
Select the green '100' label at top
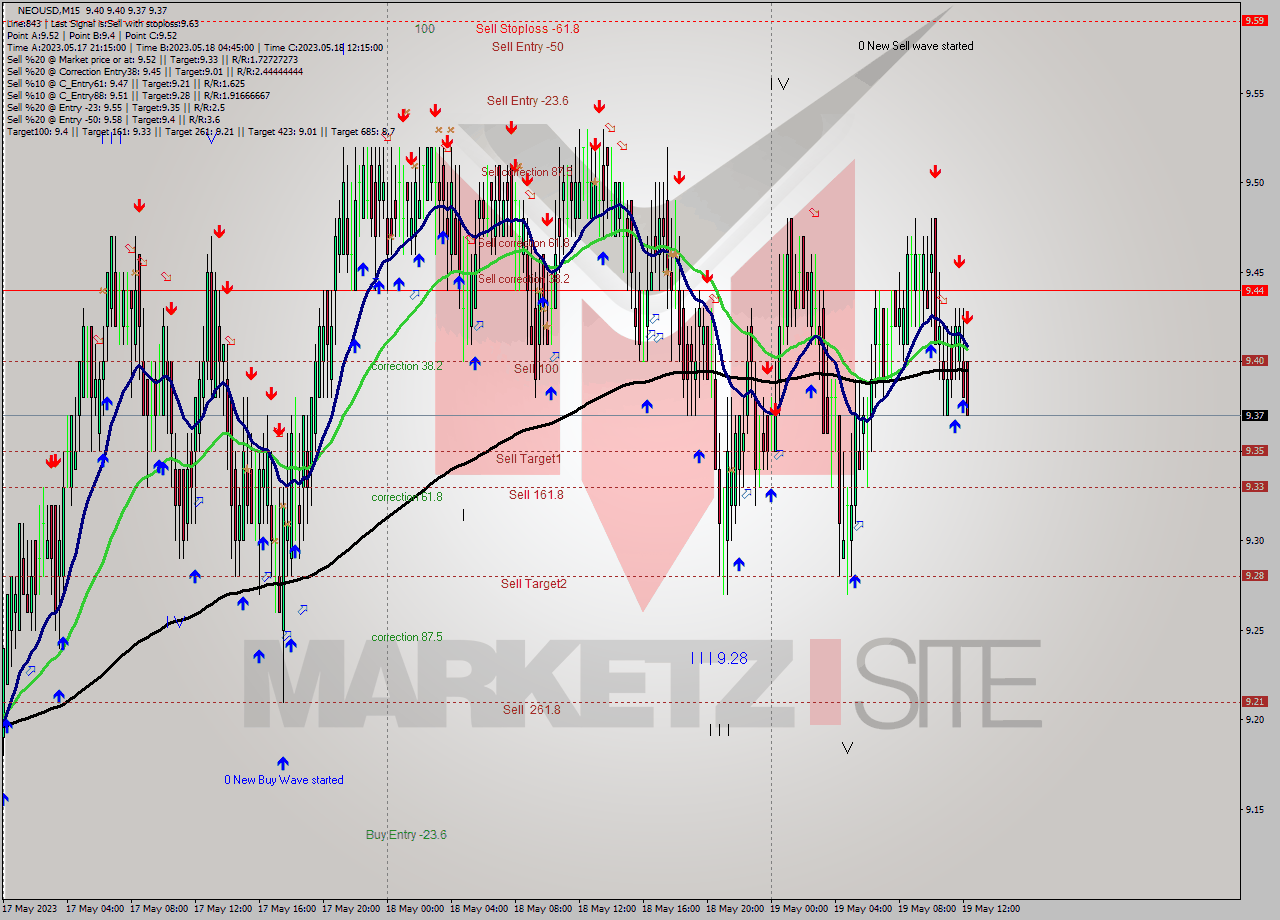click(x=424, y=29)
